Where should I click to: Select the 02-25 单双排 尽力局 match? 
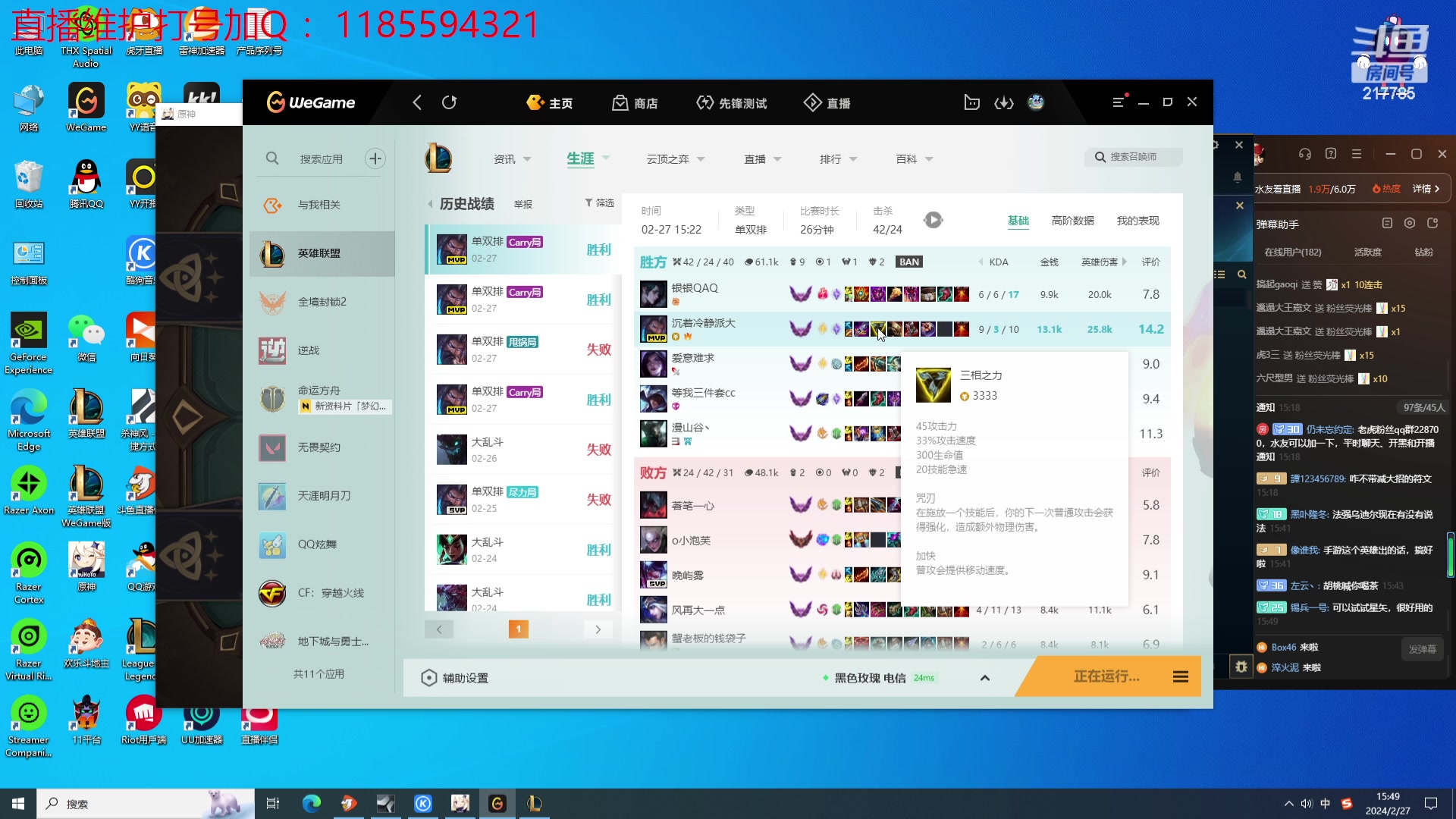(x=523, y=500)
